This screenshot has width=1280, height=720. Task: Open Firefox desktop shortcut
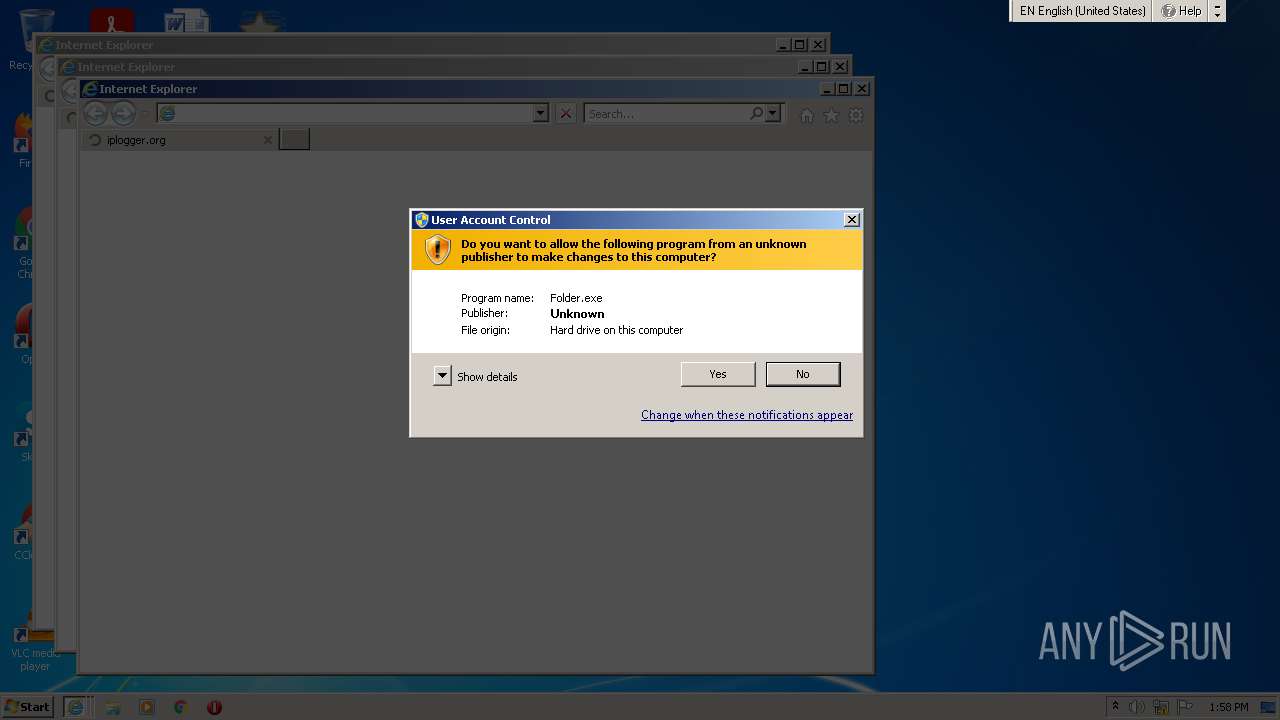(22, 140)
